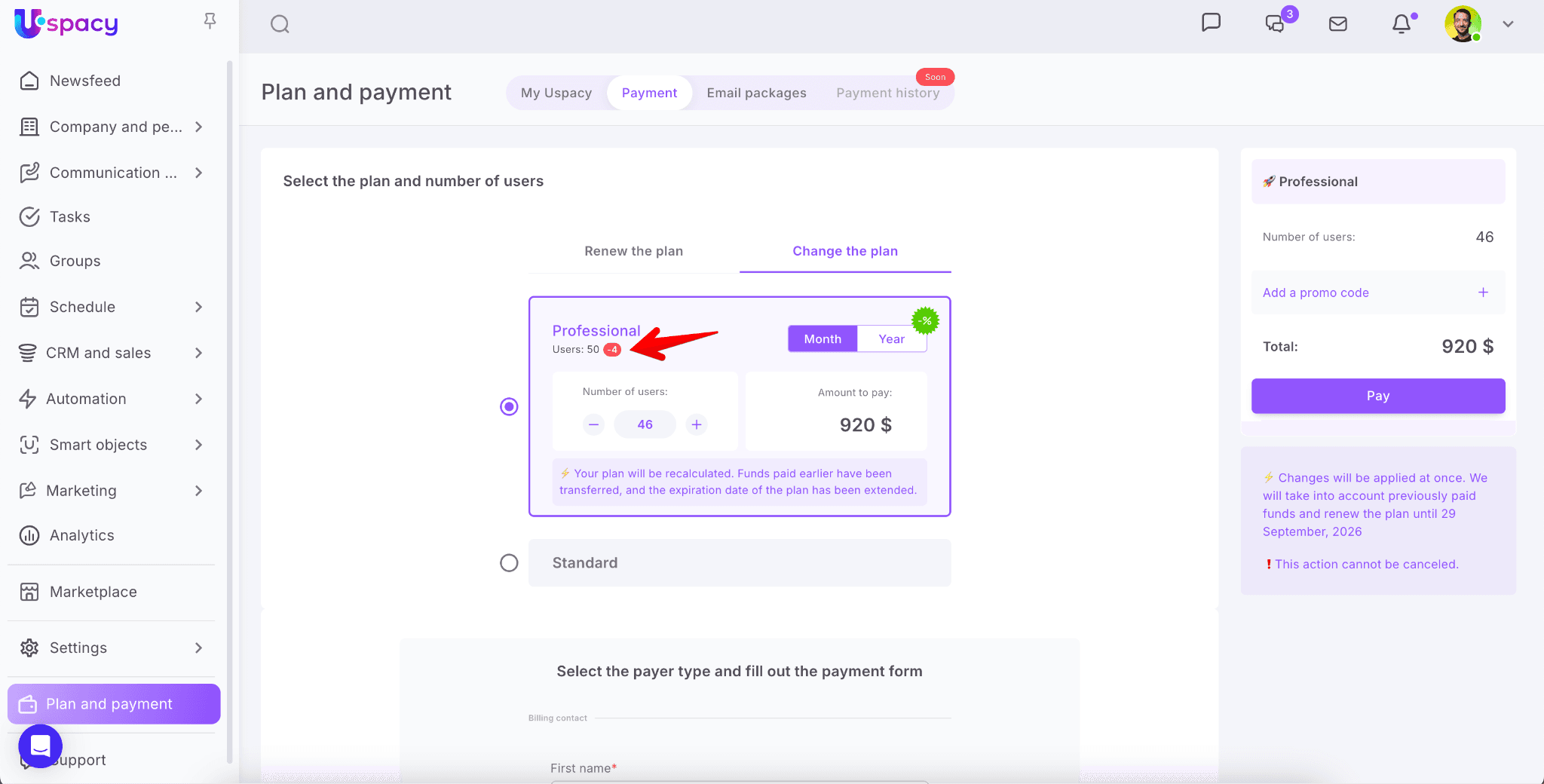Expand the Settings submenu chevron
The height and width of the screenshot is (784, 1544).
point(198,648)
